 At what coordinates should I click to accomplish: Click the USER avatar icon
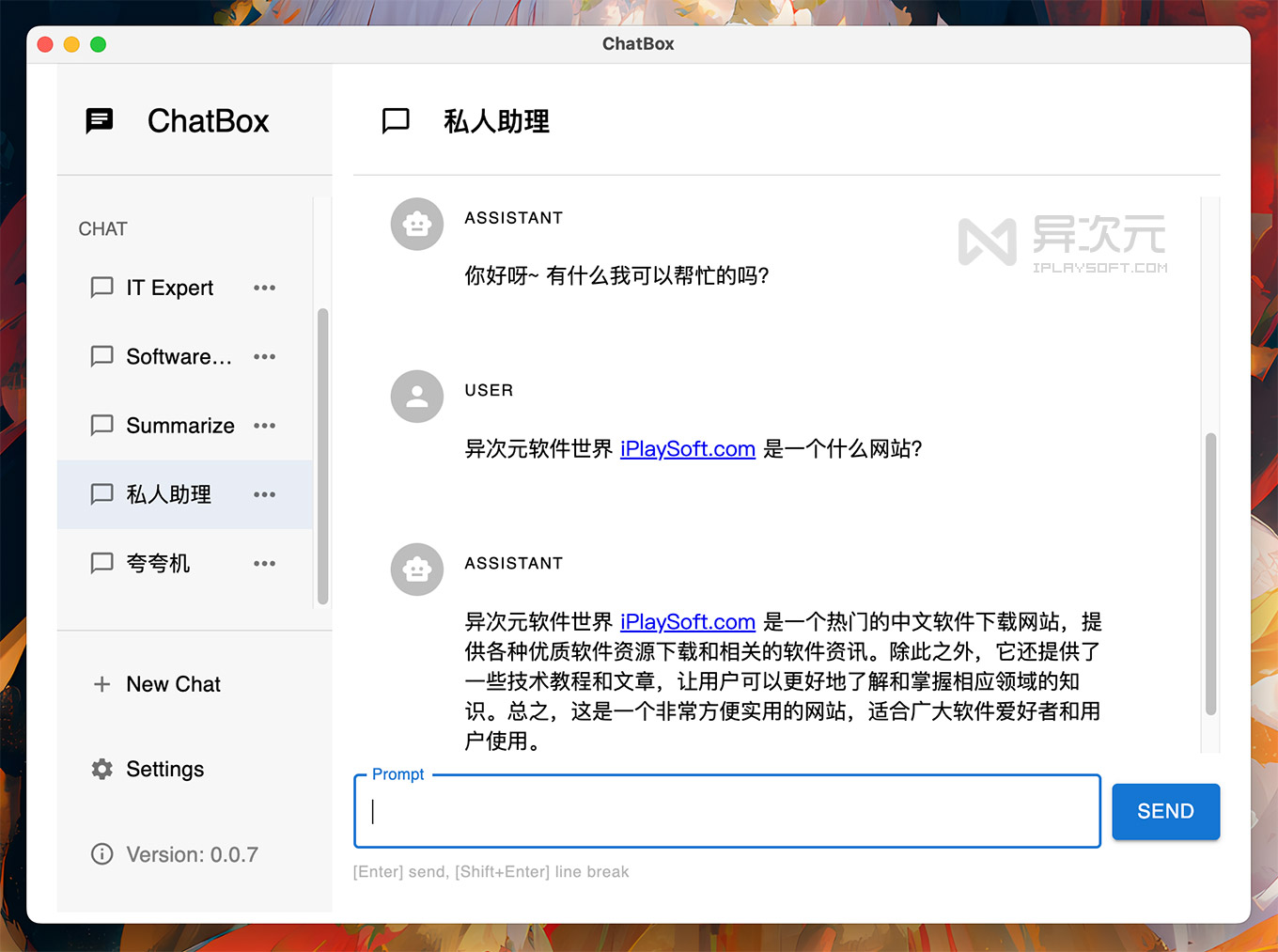(x=416, y=396)
